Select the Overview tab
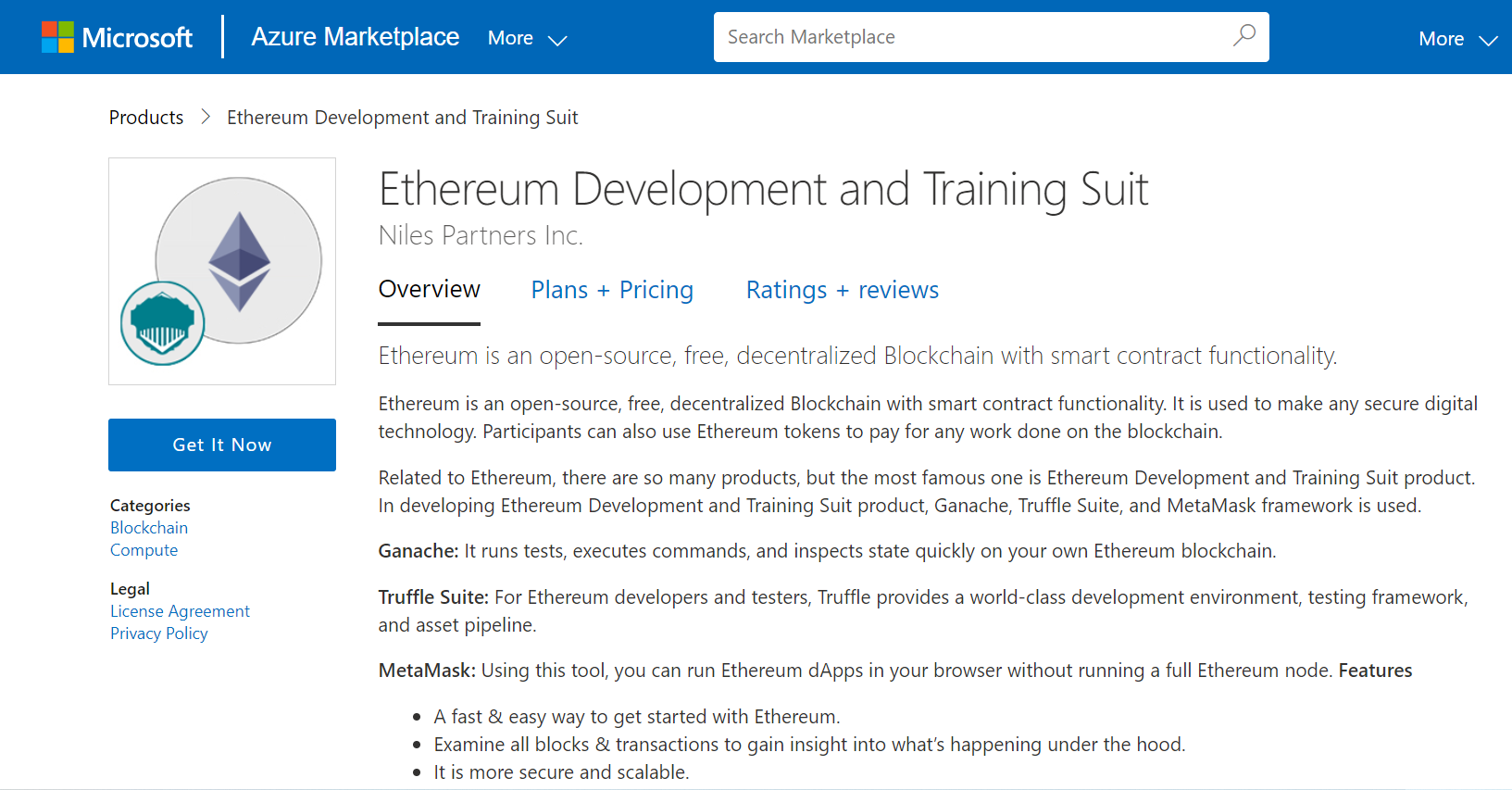Screen dimensions: 1512x790 click(x=429, y=290)
